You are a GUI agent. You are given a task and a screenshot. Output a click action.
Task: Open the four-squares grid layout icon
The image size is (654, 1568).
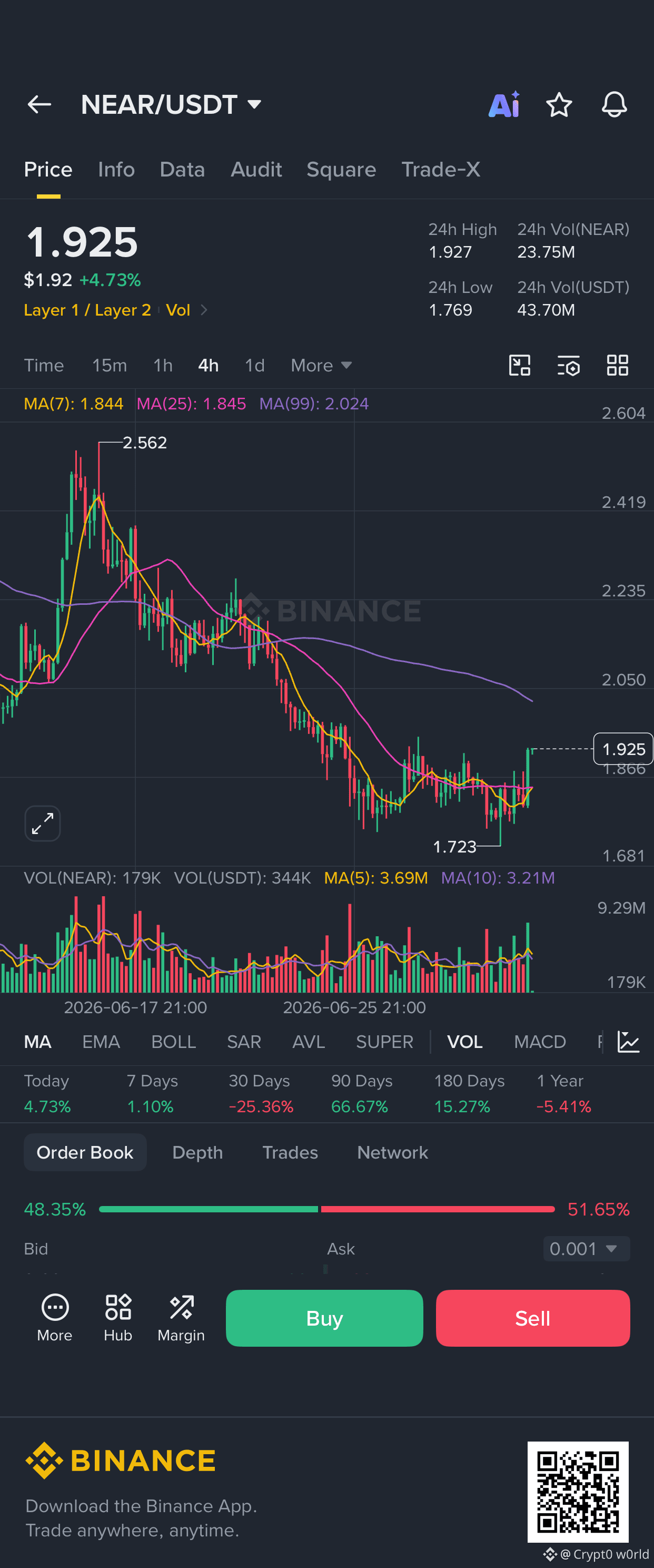(x=617, y=365)
